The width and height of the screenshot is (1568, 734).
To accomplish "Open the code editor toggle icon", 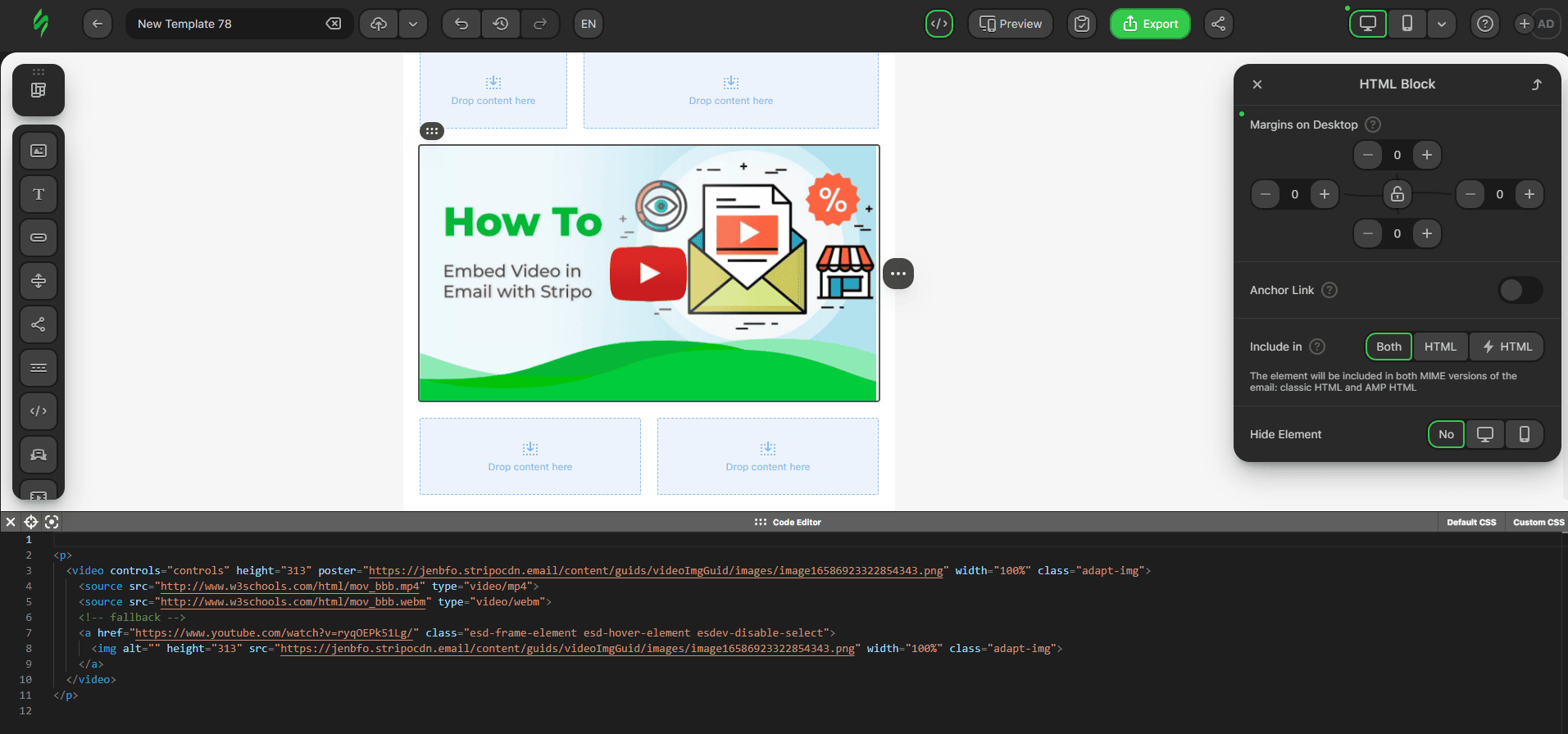I will (939, 24).
